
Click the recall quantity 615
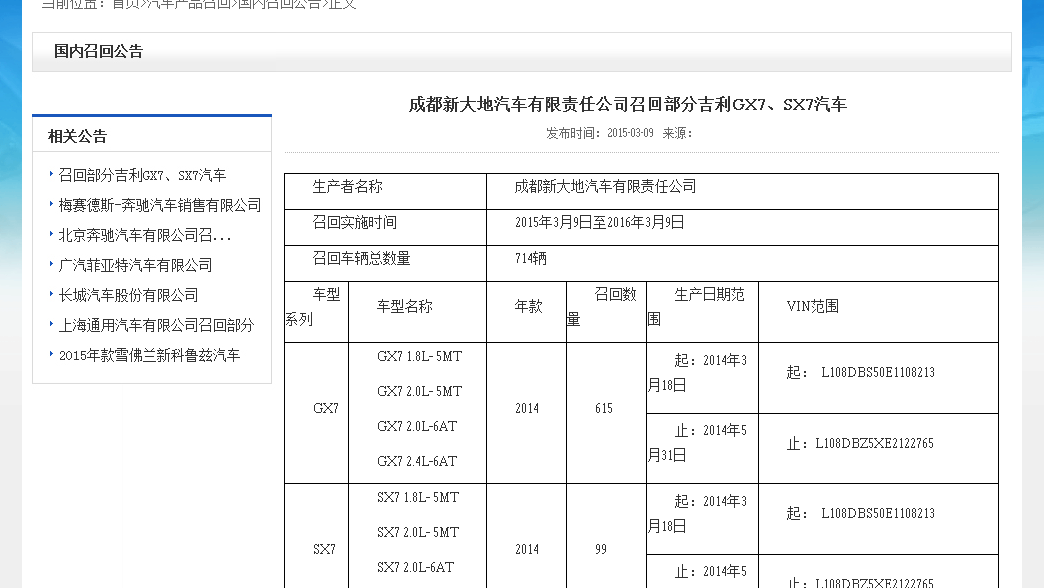click(x=604, y=409)
